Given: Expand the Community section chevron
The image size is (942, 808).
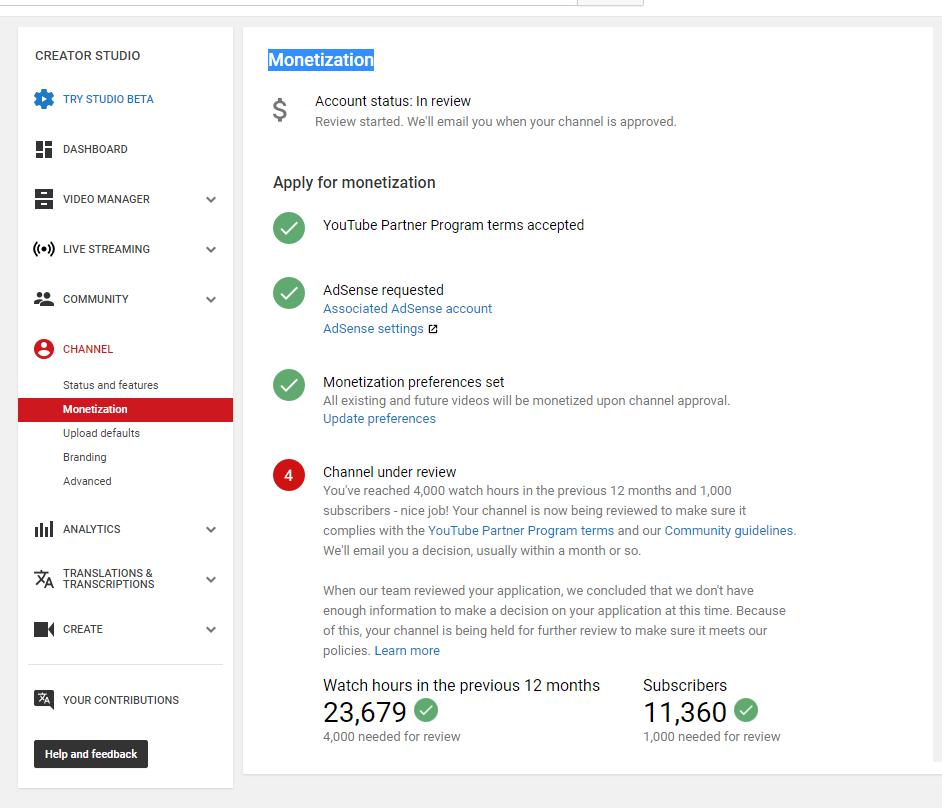Looking at the screenshot, I should pyautogui.click(x=211, y=299).
